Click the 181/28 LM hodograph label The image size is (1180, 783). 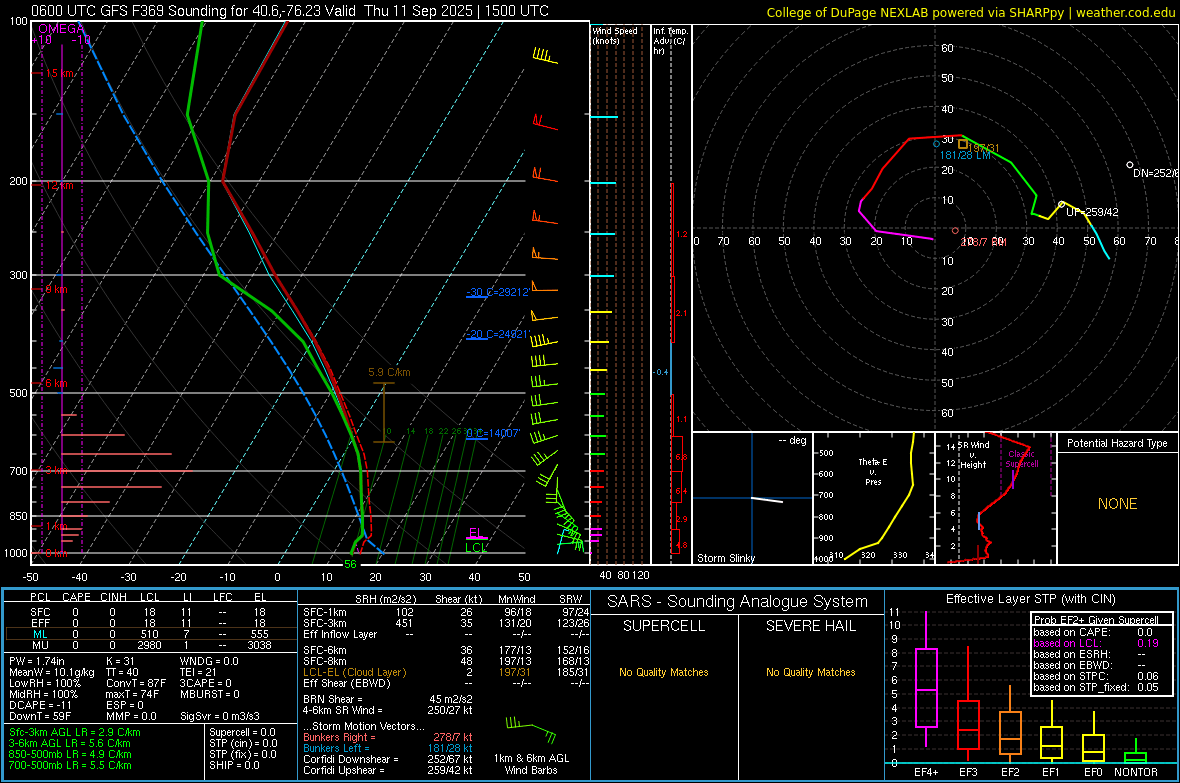point(965,155)
